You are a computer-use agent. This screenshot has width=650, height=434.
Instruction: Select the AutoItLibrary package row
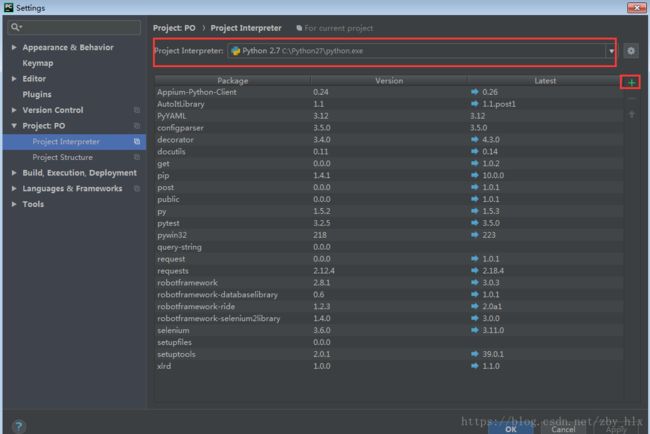pos(389,104)
